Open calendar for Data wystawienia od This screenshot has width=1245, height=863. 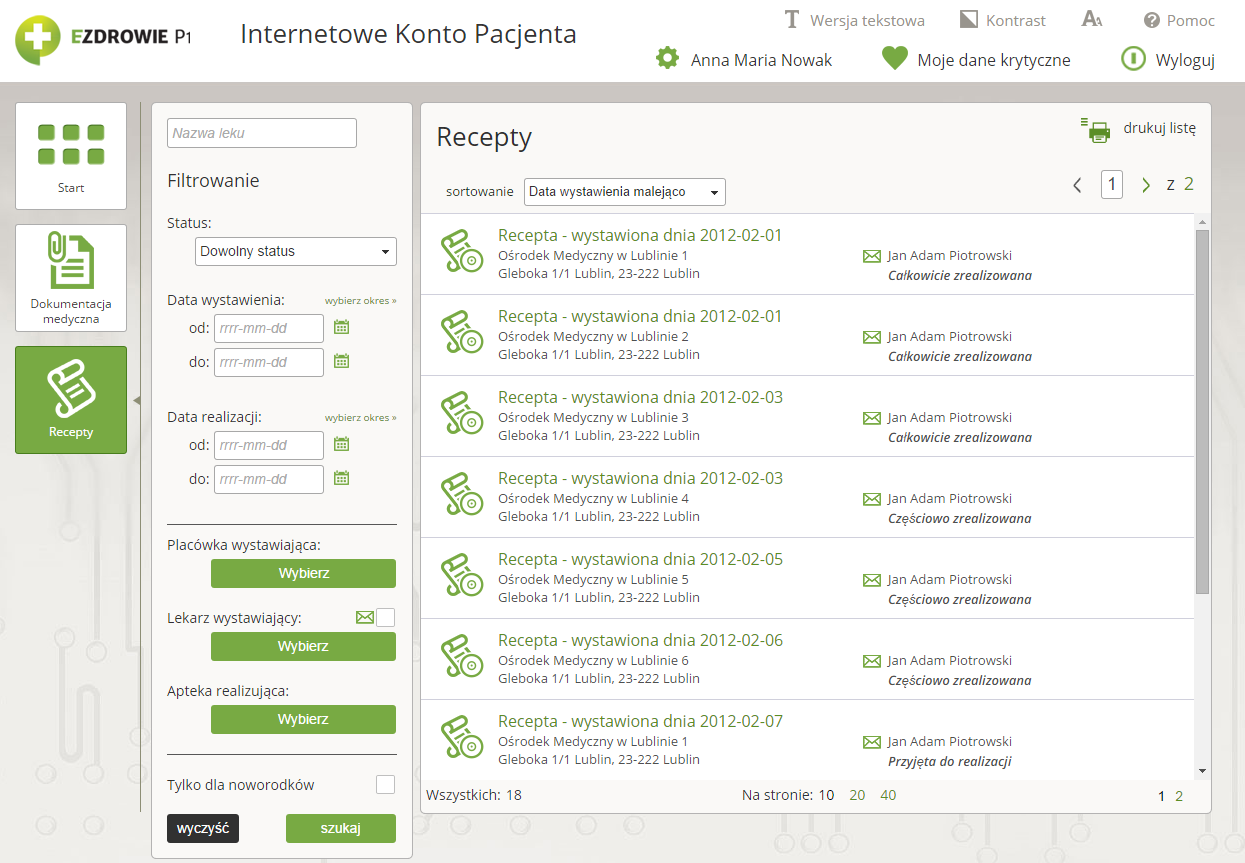tap(341, 327)
